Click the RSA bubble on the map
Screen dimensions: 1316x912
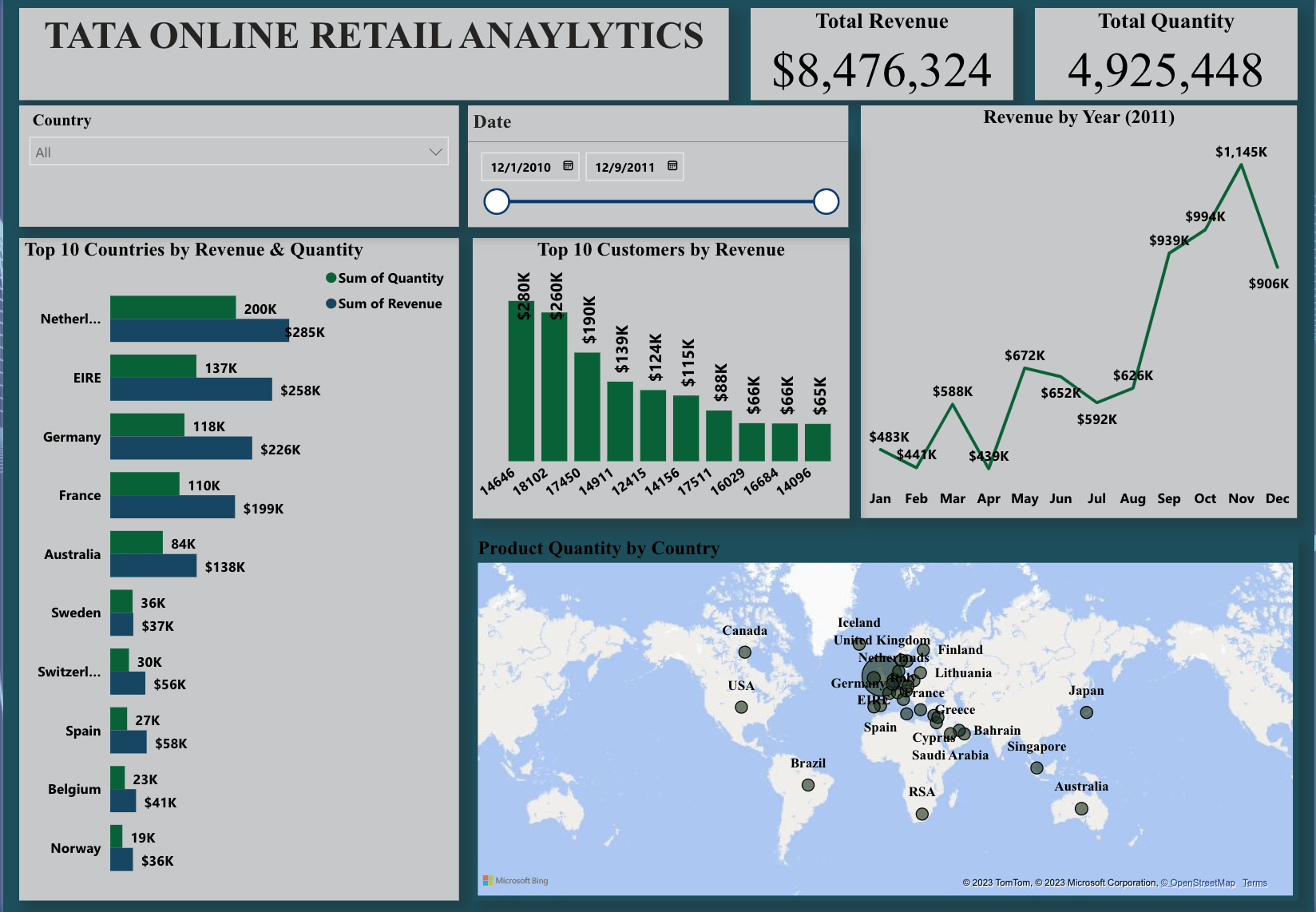[x=922, y=814]
